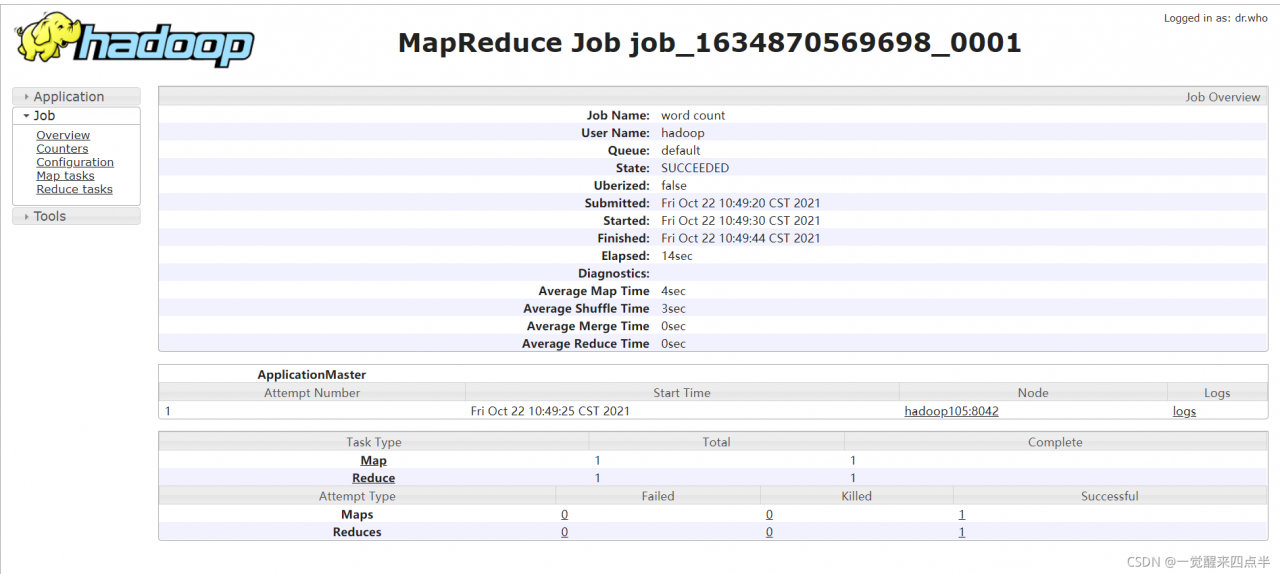The width and height of the screenshot is (1280, 574).
Task: Click successful Reduces attempts count
Action: pyautogui.click(x=961, y=532)
